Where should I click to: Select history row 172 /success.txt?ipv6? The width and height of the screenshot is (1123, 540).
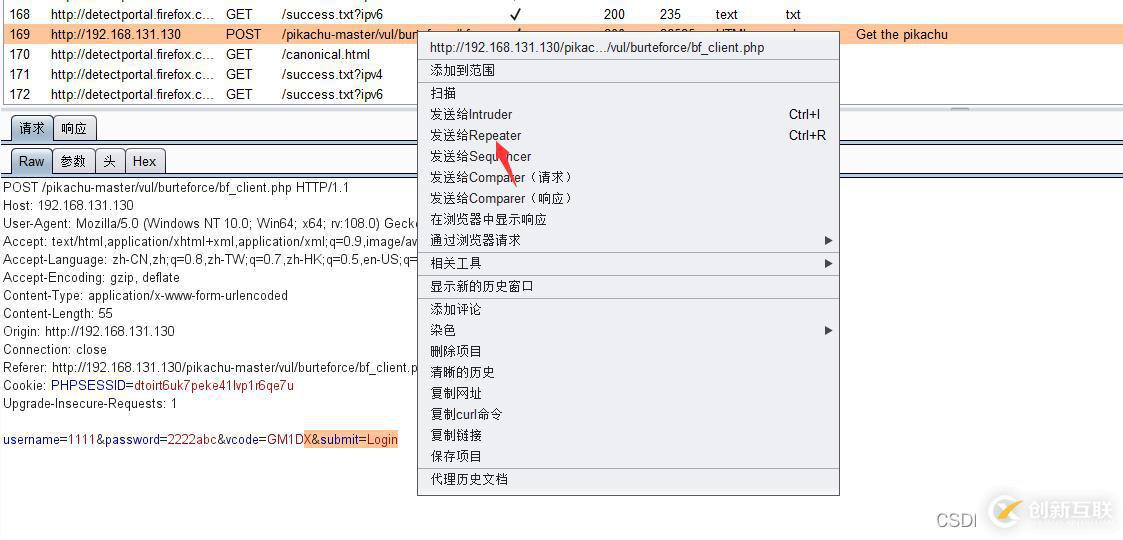point(211,95)
